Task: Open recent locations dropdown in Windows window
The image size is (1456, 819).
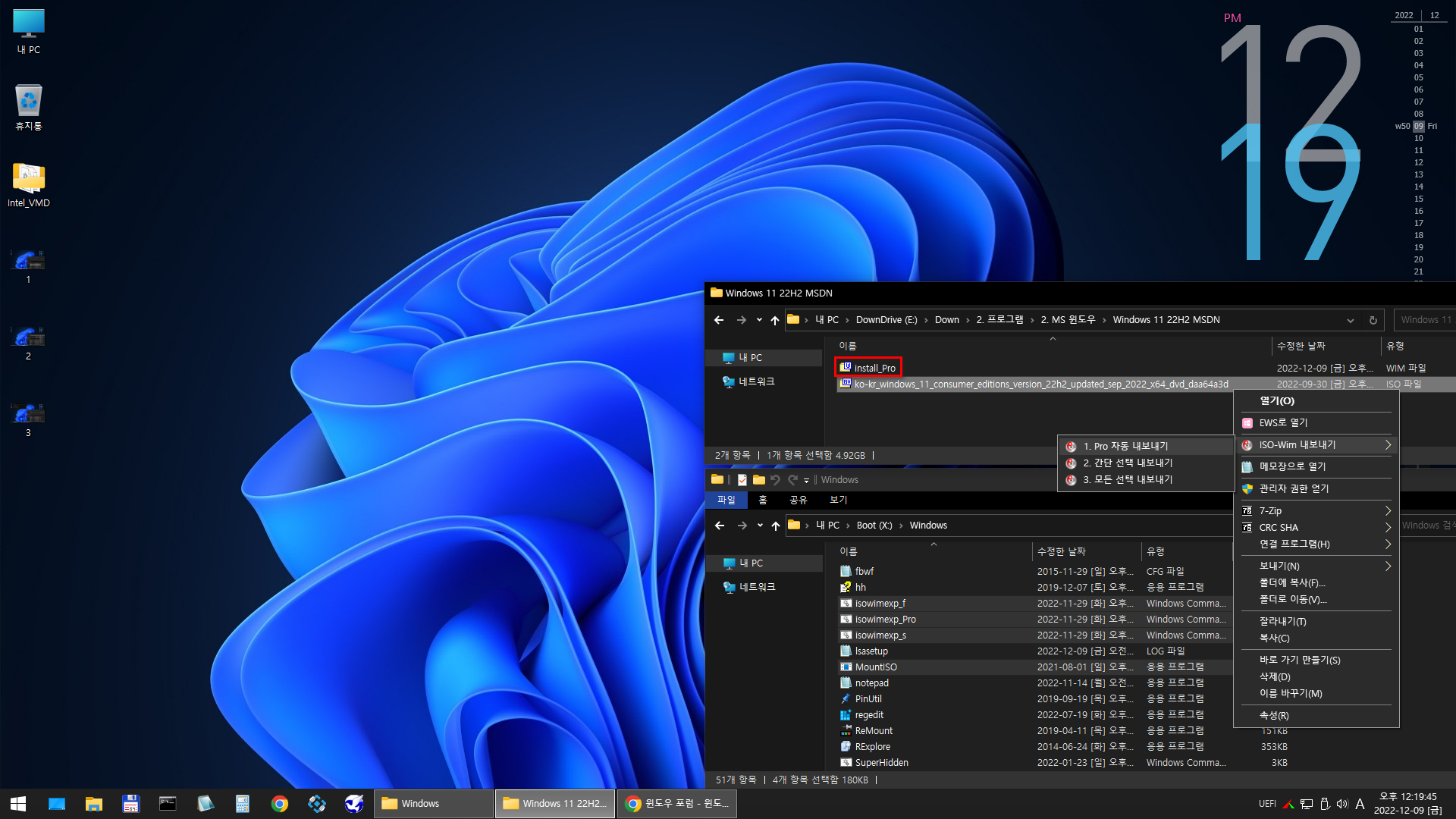Action: tap(760, 526)
